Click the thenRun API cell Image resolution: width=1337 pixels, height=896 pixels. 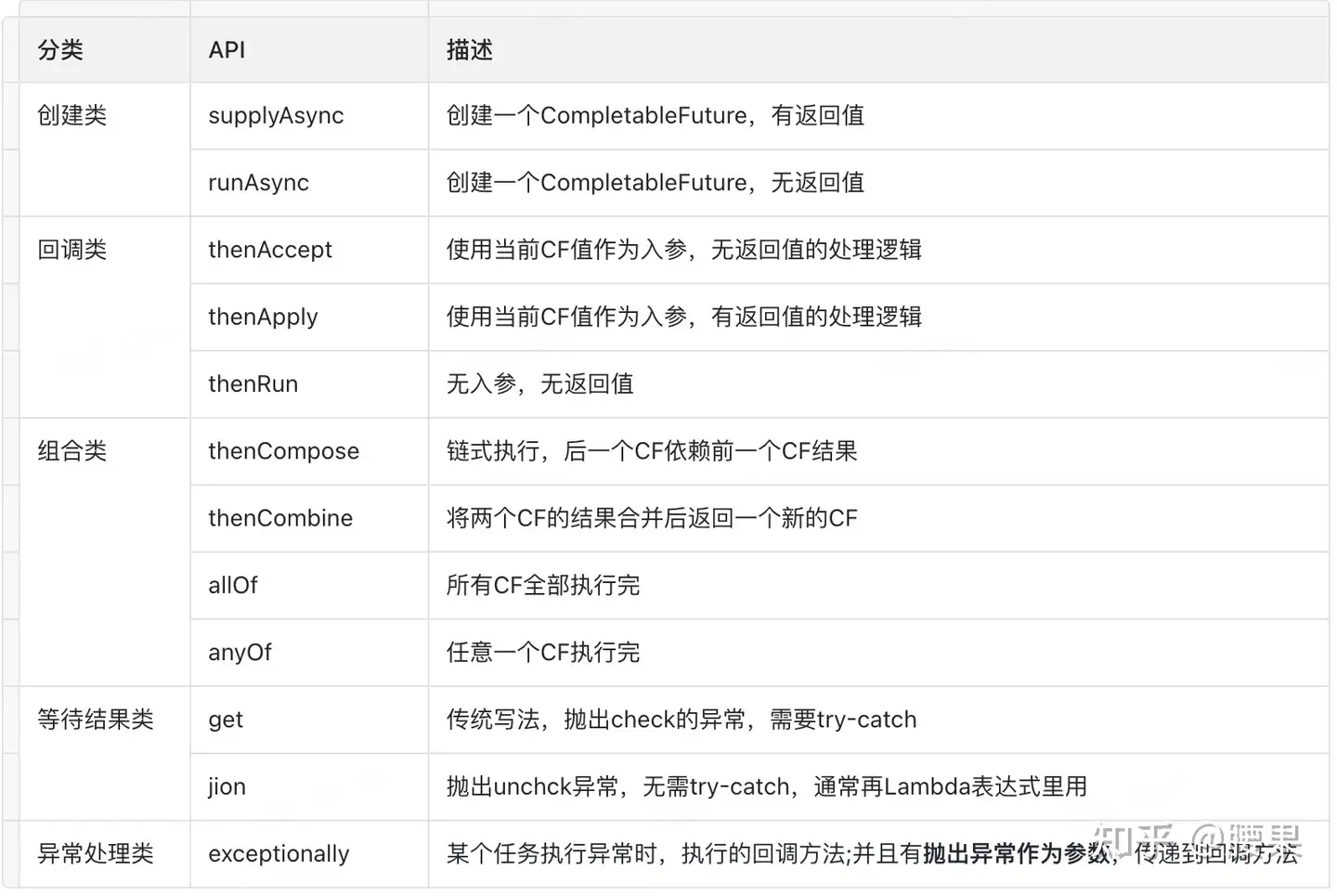click(253, 384)
